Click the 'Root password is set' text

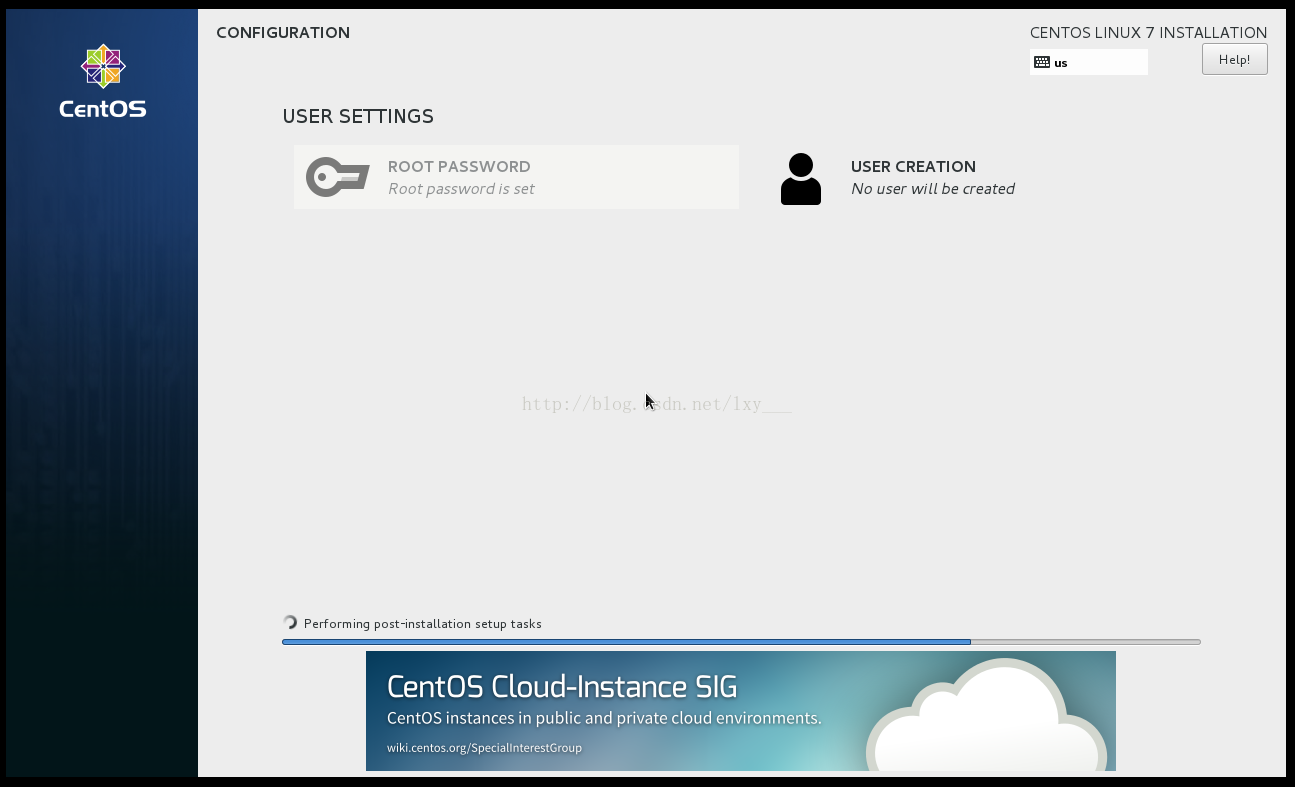pos(461,189)
